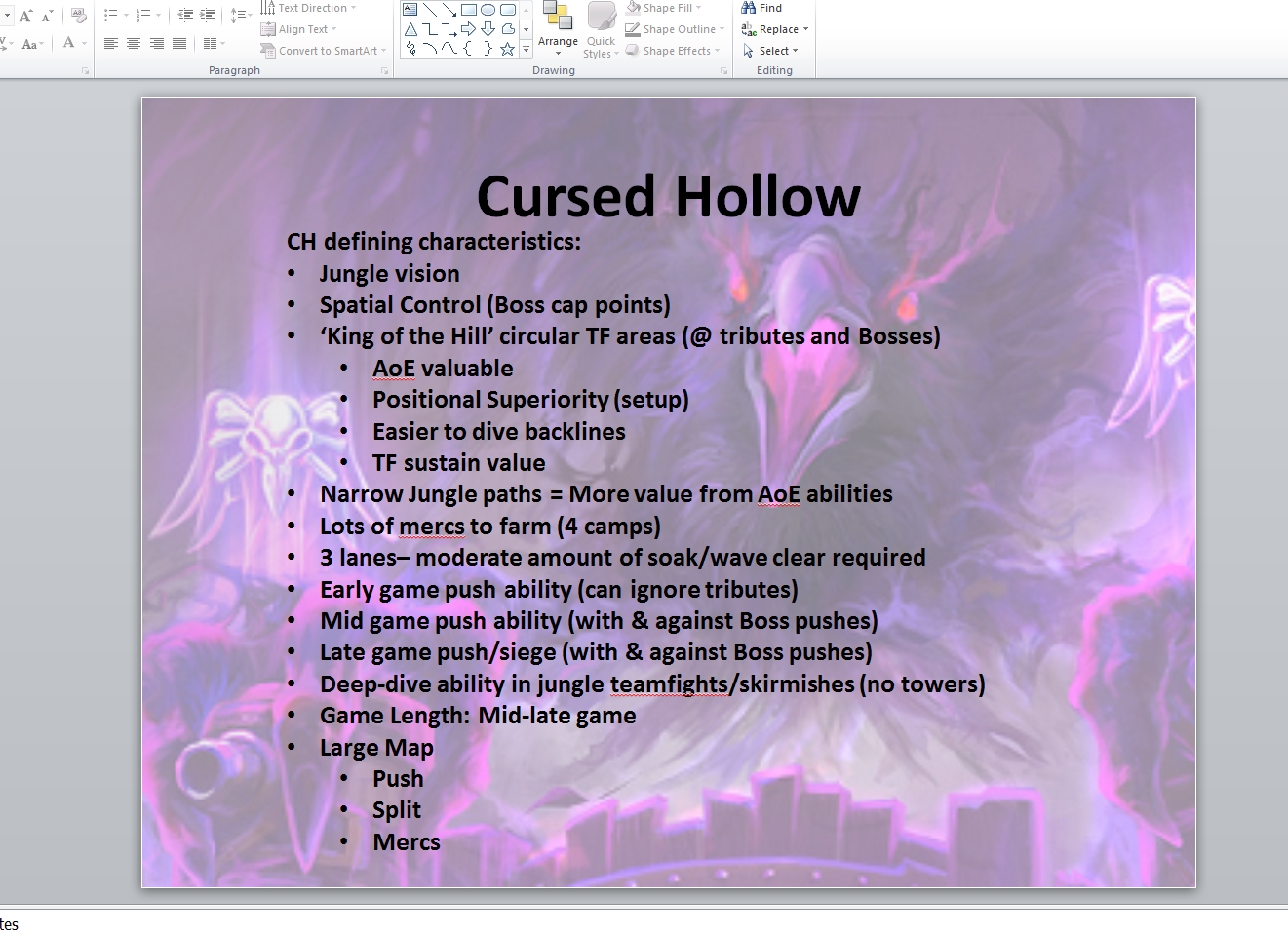Open the Arrange menu
This screenshot has width=1288, height=937.
[558, 27]
